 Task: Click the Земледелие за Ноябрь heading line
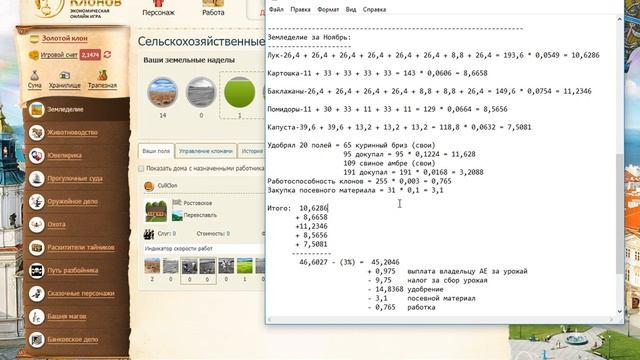point(309,37)
